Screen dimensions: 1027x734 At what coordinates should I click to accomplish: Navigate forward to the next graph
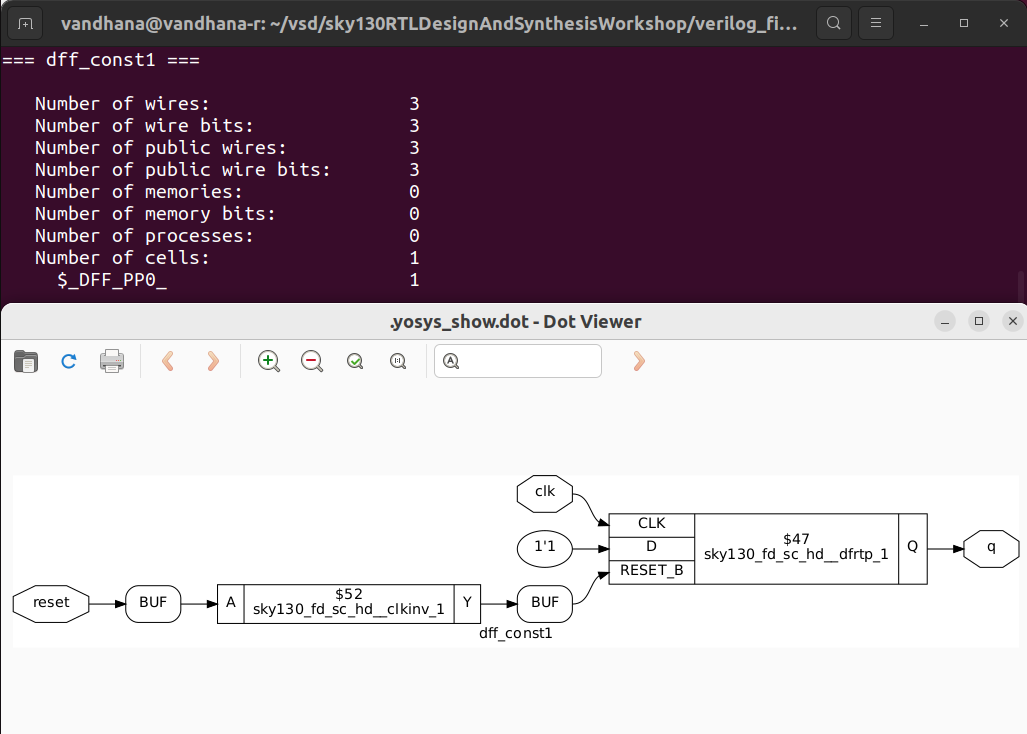pyautogui.click(x=212, y=361)
